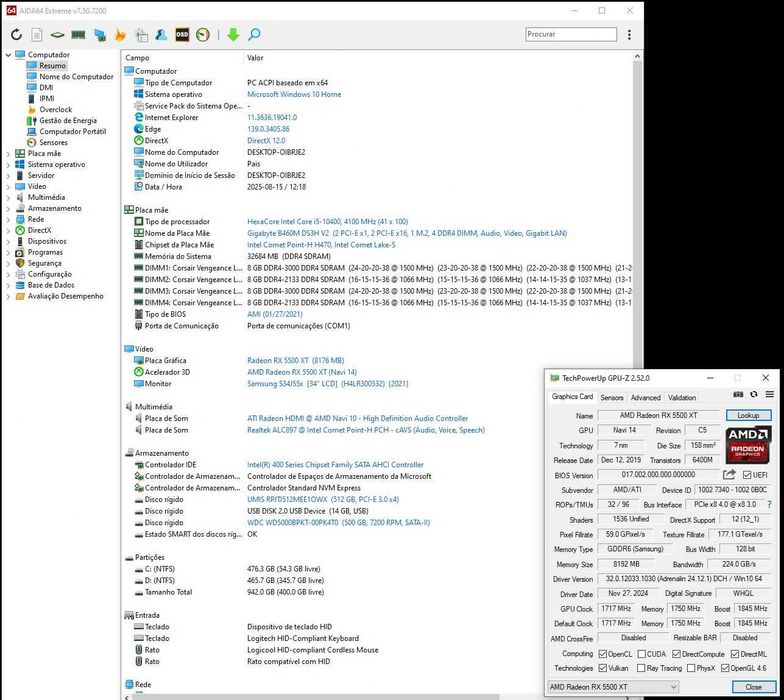784x700 pixels.
Task: Click the BIOS export share icon in GPU-Z
Action: coord(729,474)
